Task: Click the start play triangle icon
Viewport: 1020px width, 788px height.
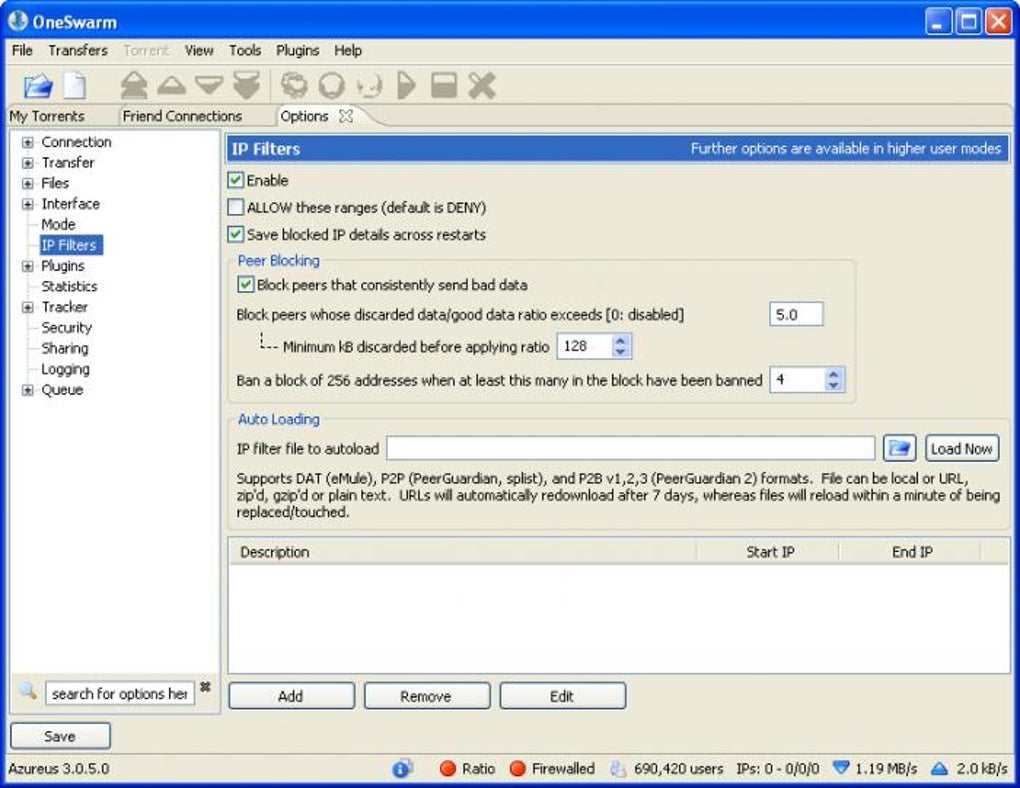Action: pyautogui.click(x=406, y=85)
